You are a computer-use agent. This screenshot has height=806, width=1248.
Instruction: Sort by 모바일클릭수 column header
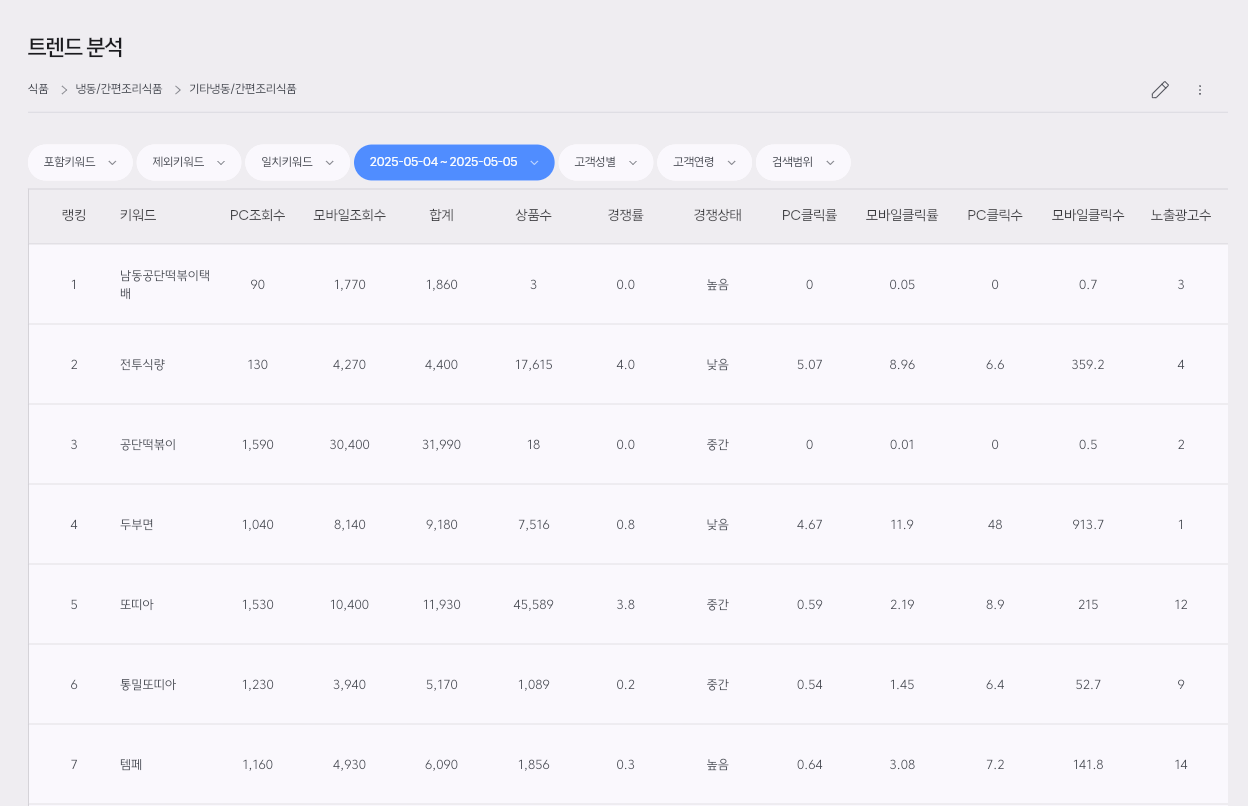pos(1088,215)
